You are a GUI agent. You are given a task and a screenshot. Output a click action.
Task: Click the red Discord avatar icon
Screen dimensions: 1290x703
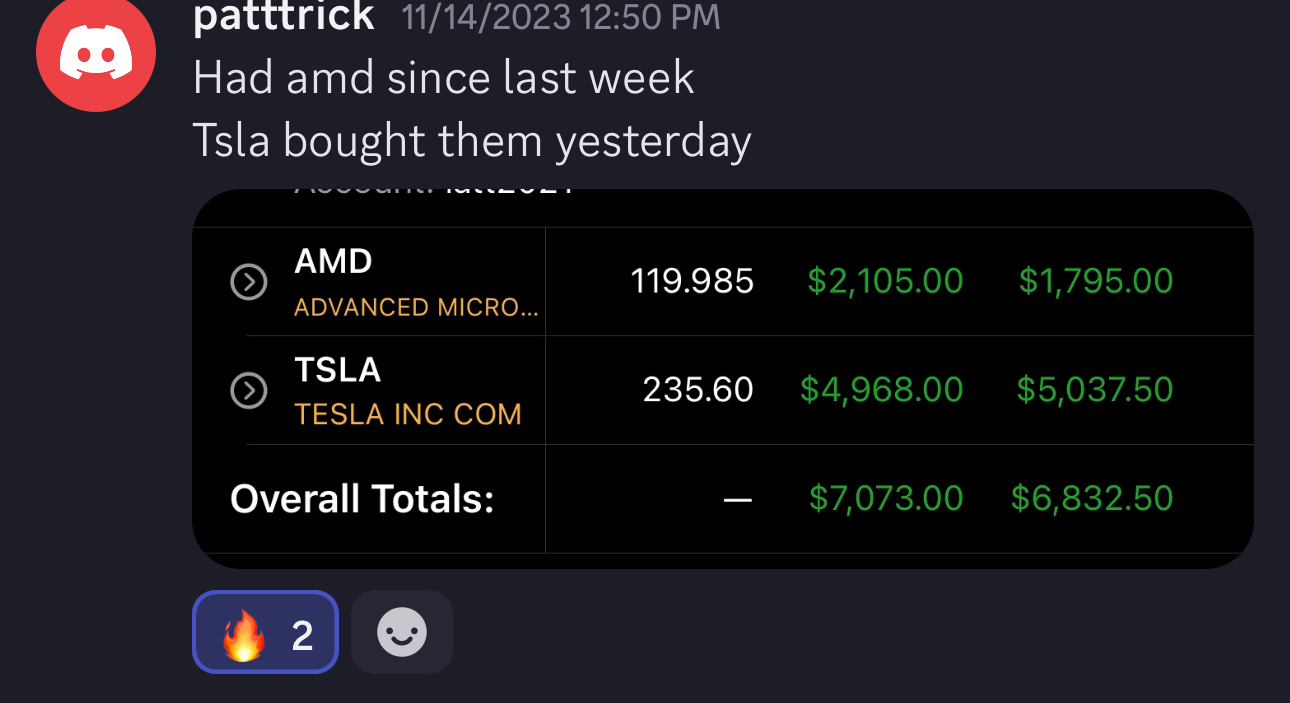pyautogui.click(x=95, y=52)
